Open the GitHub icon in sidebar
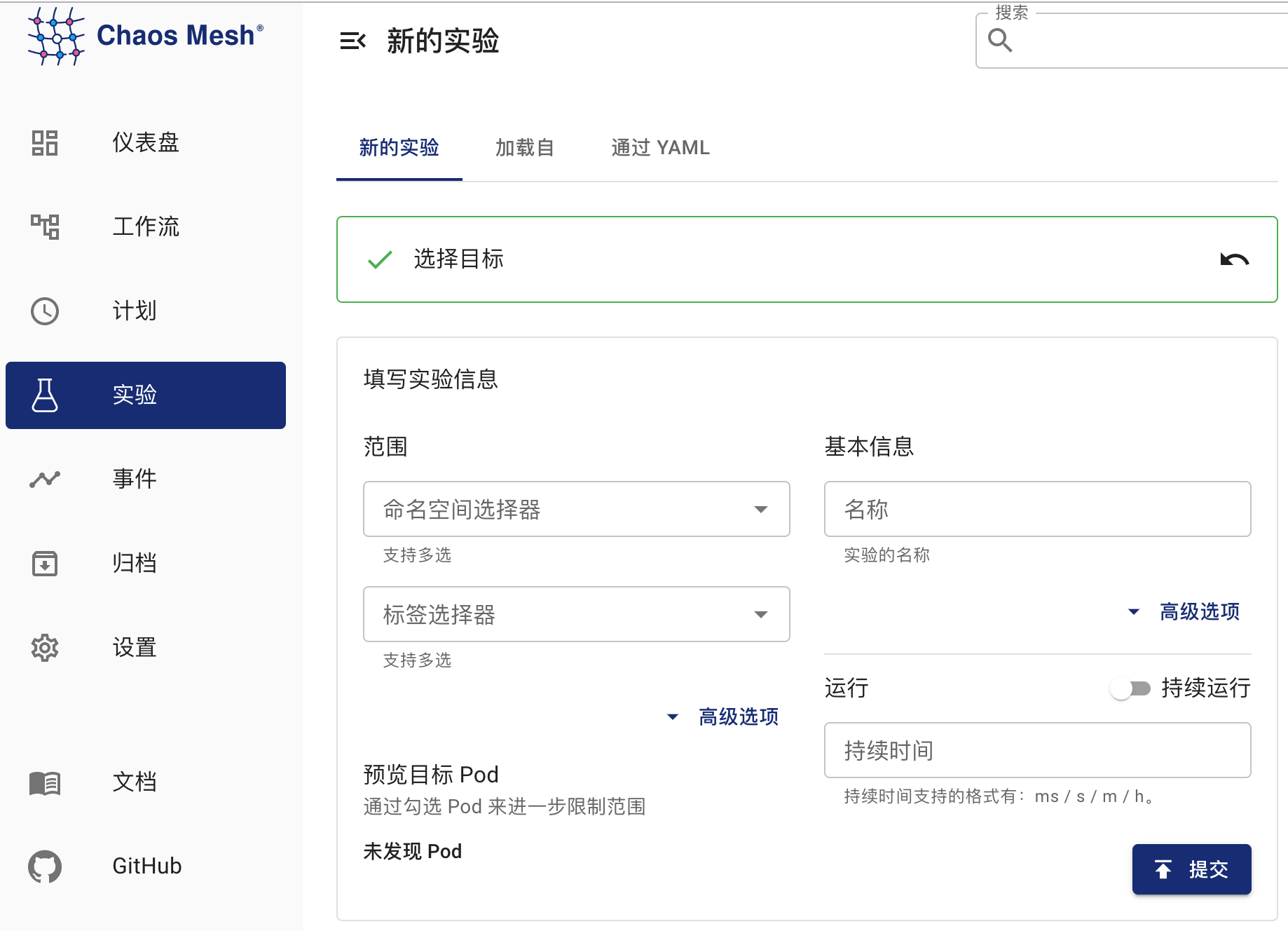 point(44,867)
